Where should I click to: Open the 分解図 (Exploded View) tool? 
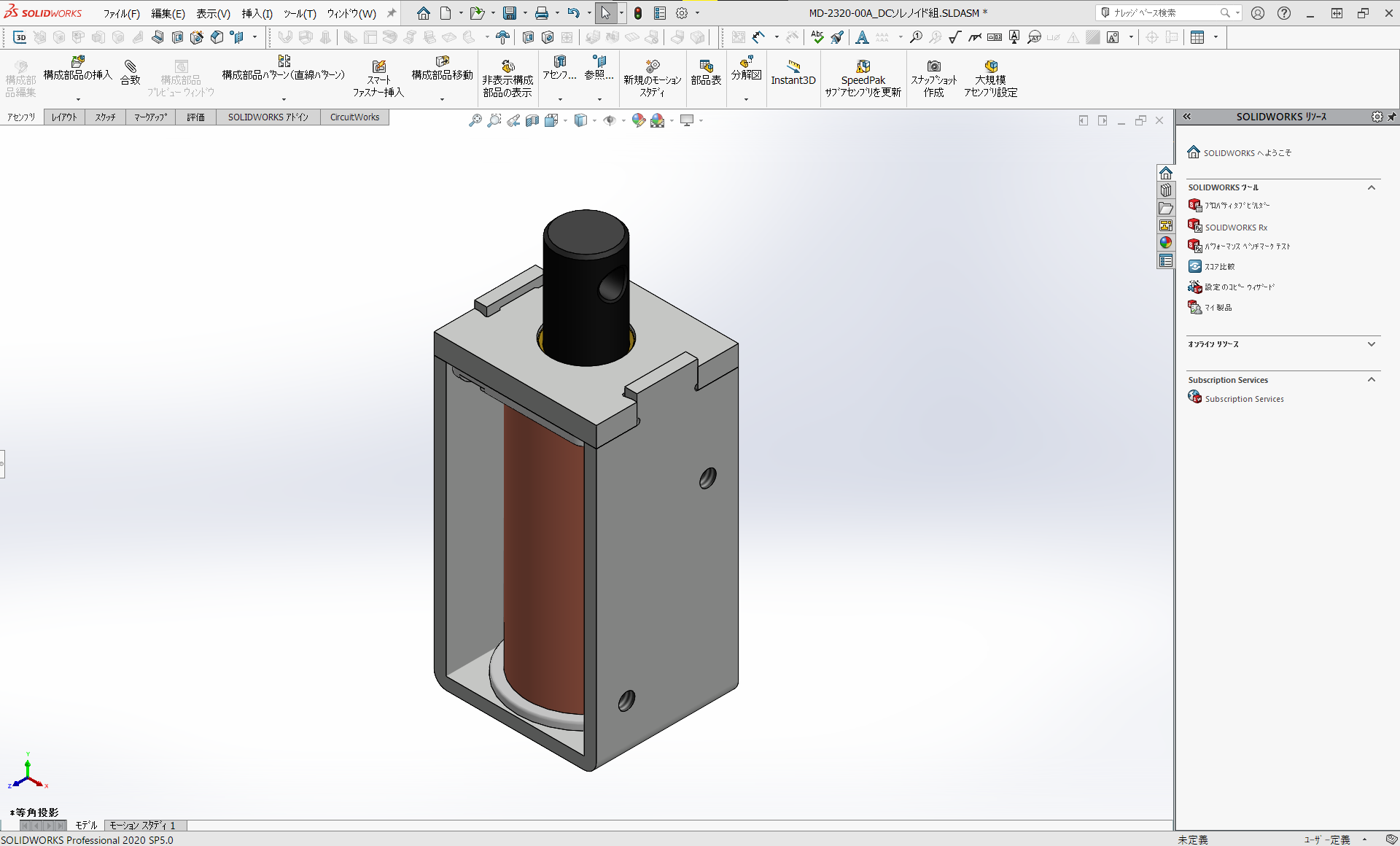746,73
